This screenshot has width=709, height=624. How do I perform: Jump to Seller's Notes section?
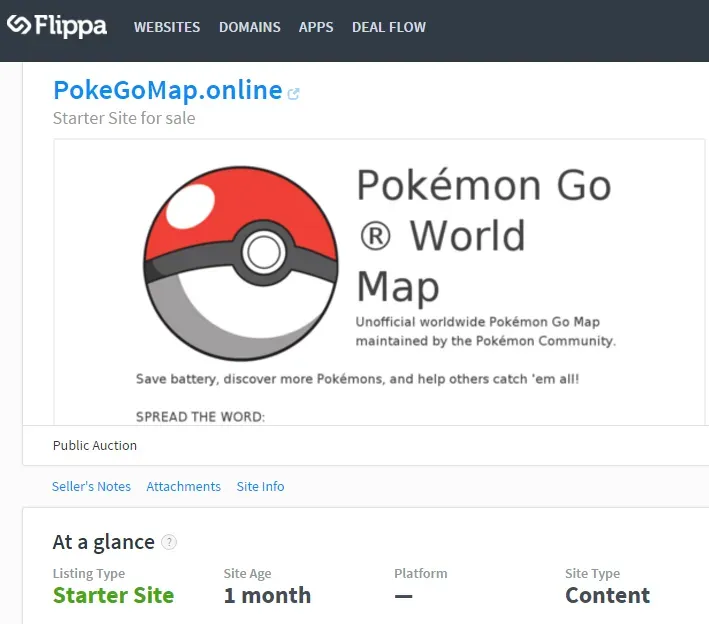(91, 487)
